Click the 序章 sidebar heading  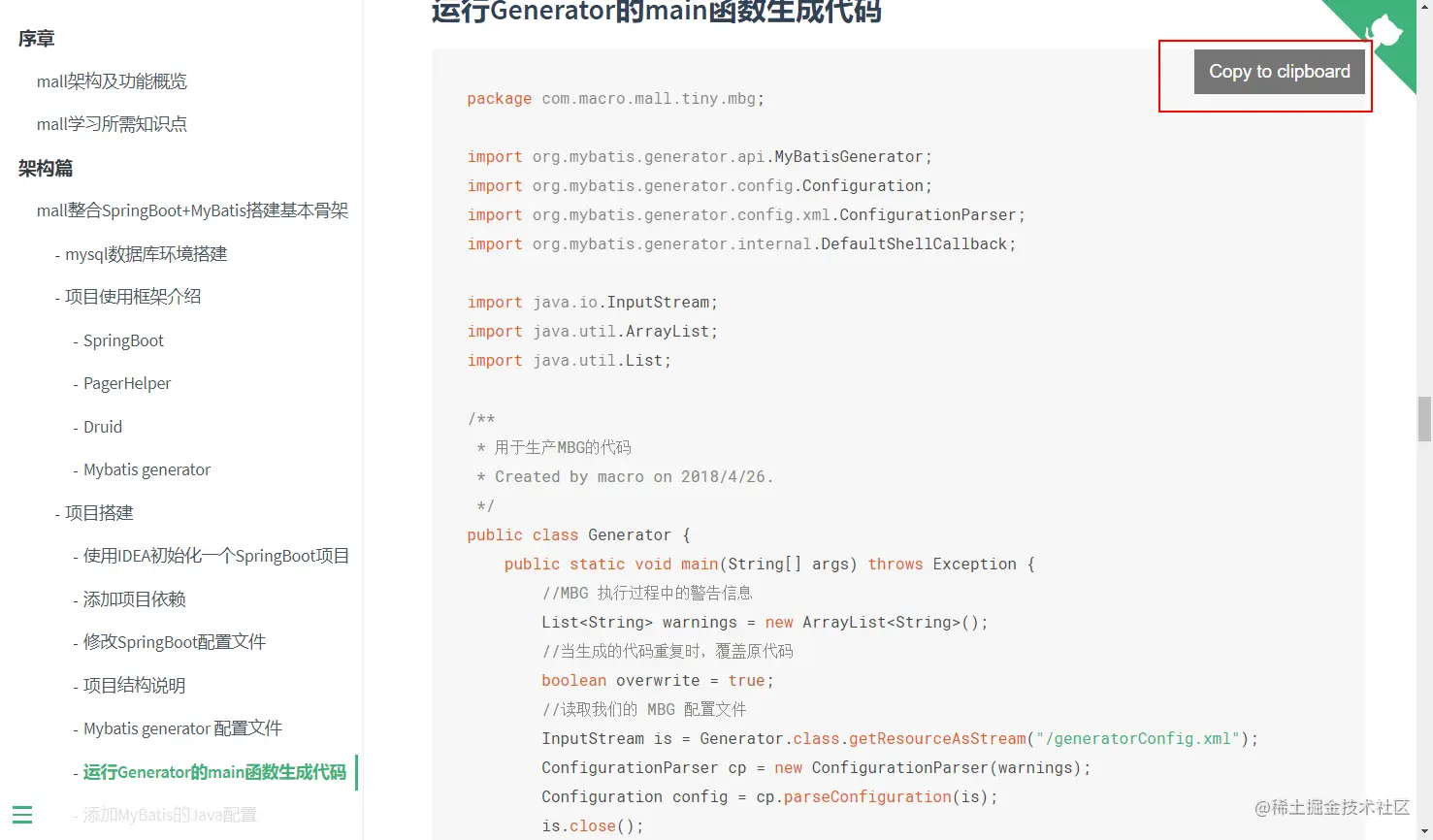click(x=36, y=39)
